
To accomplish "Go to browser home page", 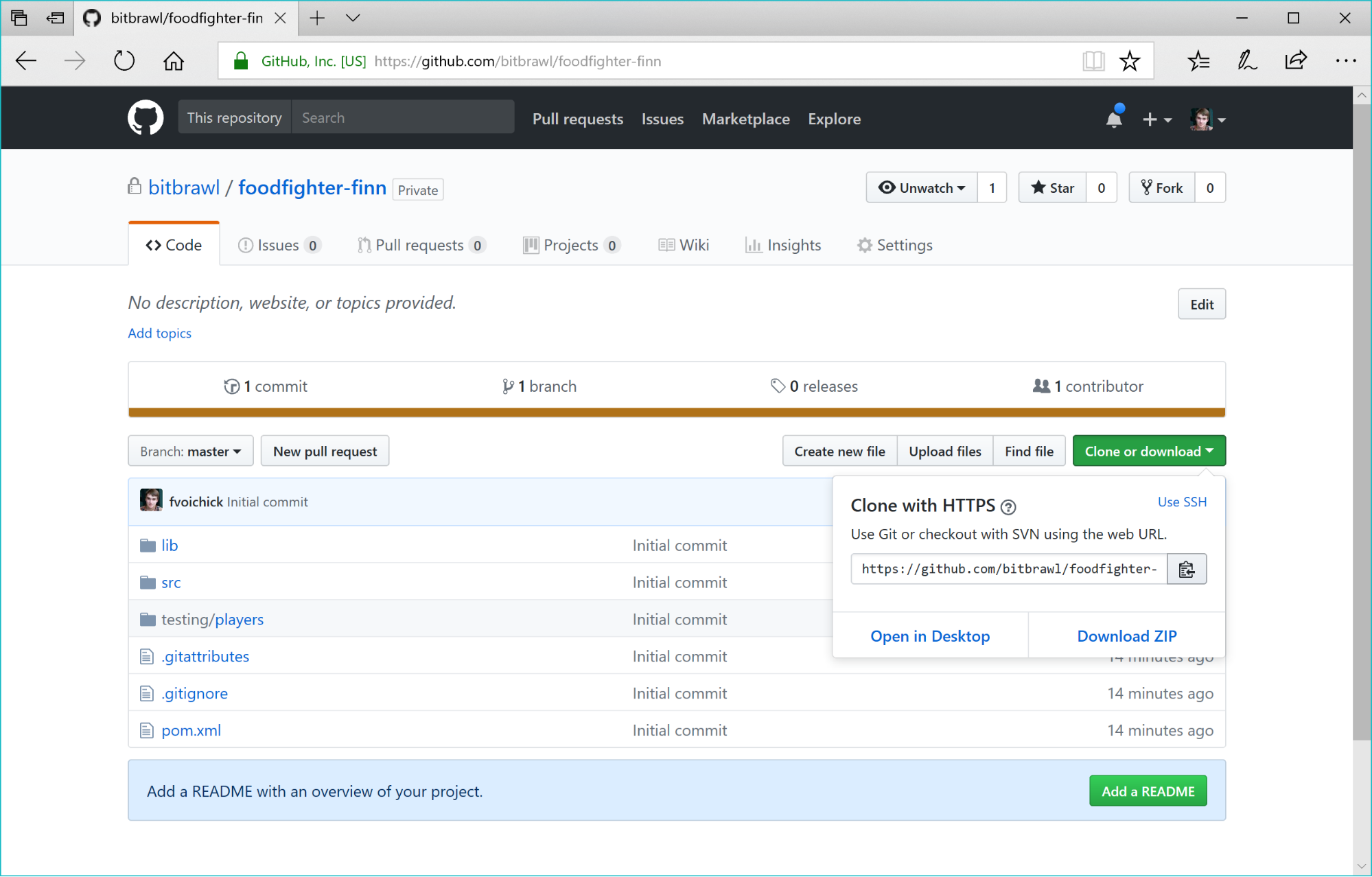I will 174,61.
